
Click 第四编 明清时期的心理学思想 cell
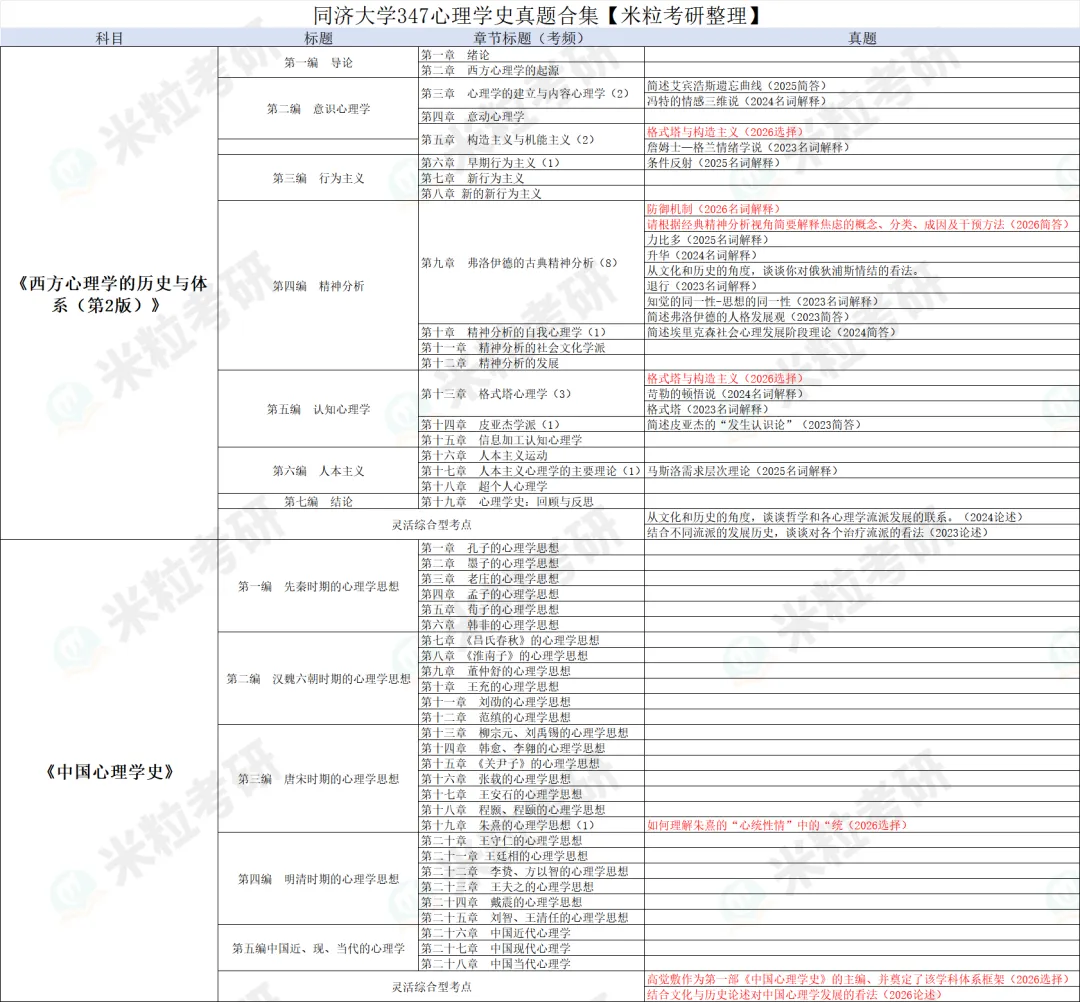pyautogui.click(x=318, y=879)
